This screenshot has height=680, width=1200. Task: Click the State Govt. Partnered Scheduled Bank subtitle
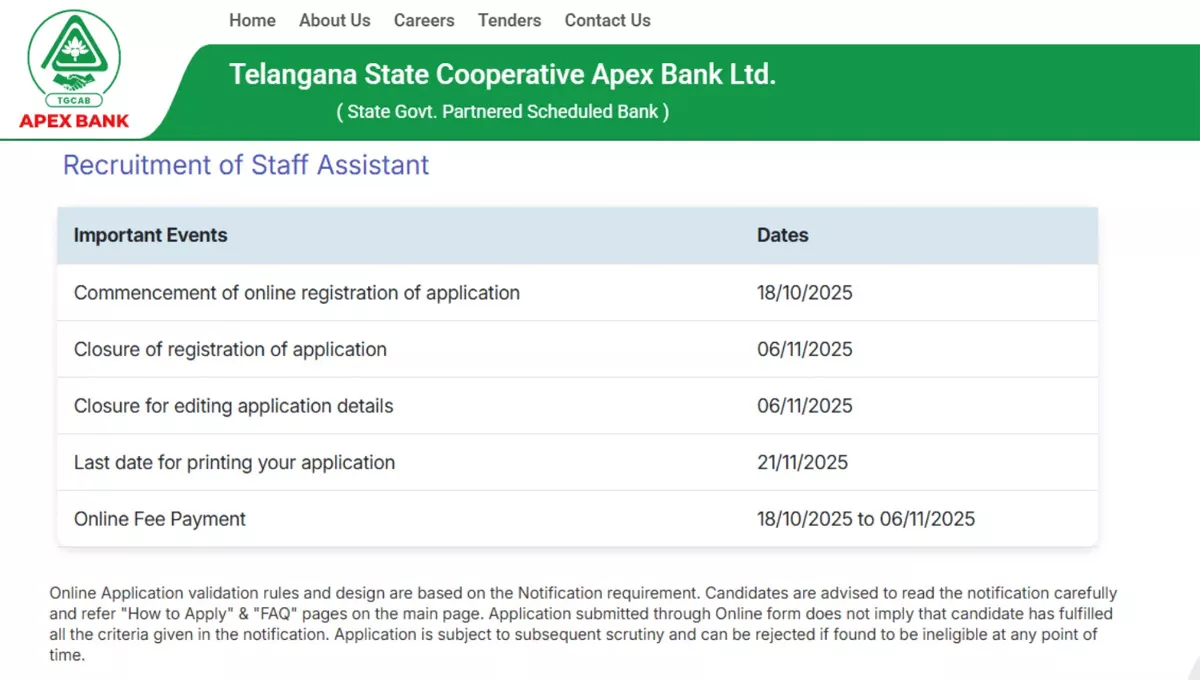[x=502, y=111]
